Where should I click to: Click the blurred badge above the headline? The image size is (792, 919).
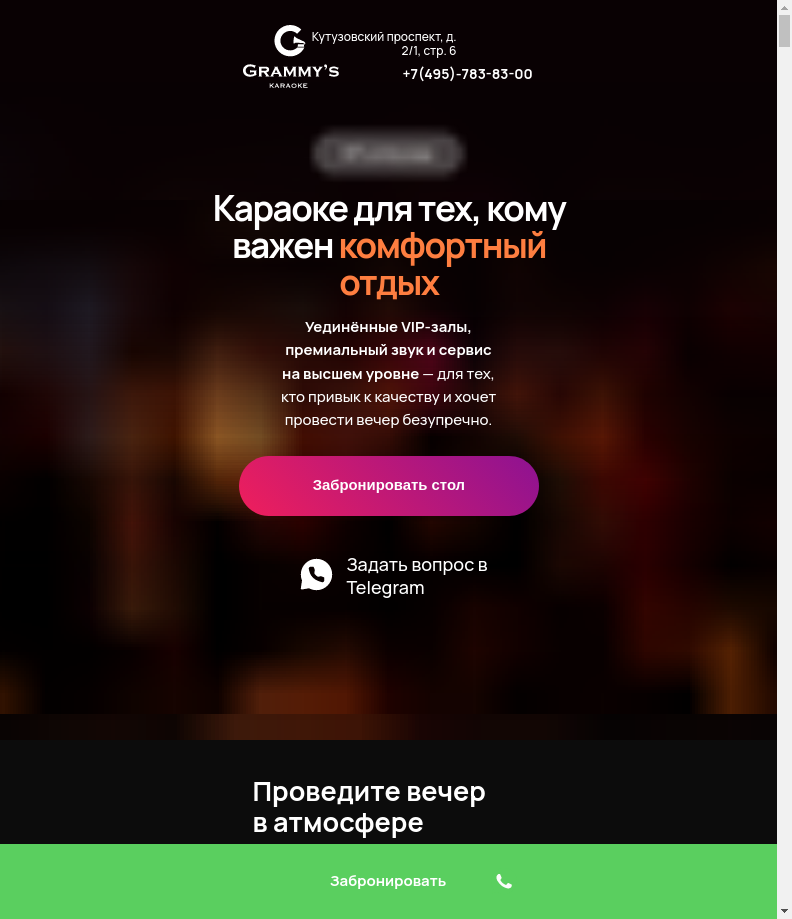pos(387,154)
